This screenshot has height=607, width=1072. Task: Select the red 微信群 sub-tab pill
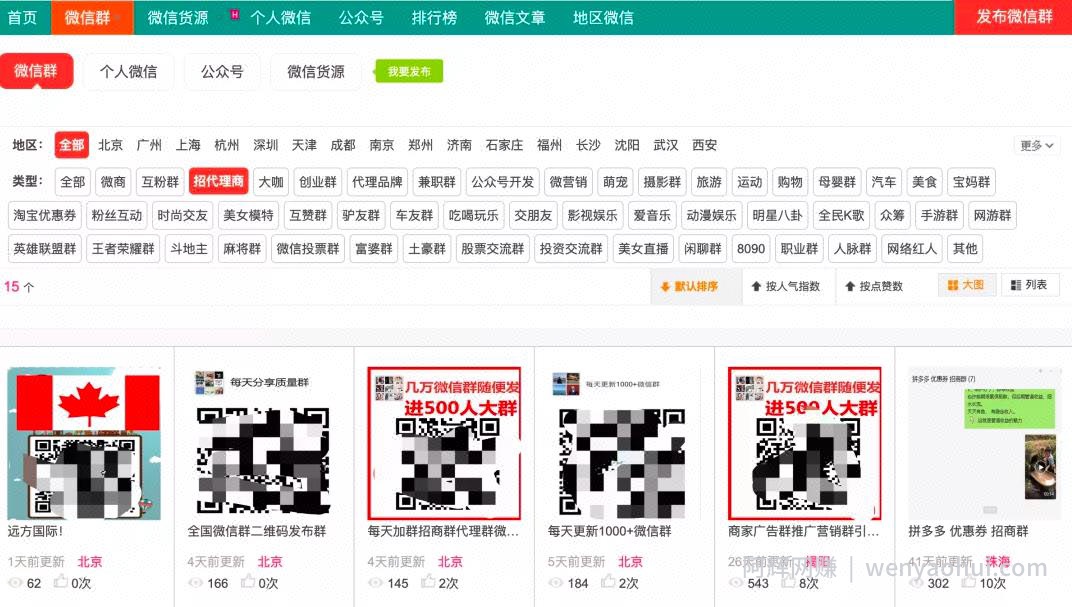36,71
